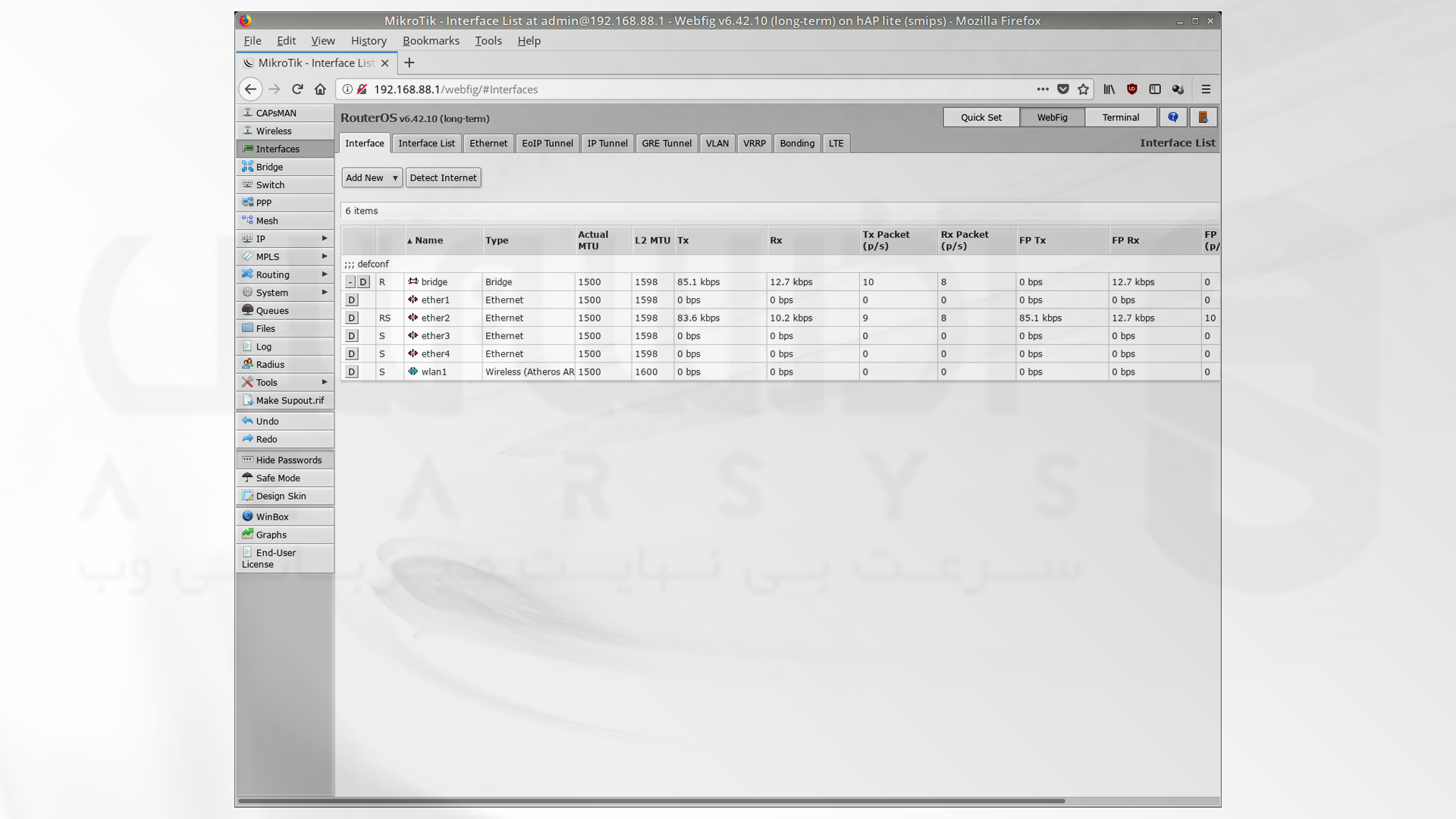This screenshot has height=819, width=1456.
Task: Expand the System submenu
Action: pos(284,293)
